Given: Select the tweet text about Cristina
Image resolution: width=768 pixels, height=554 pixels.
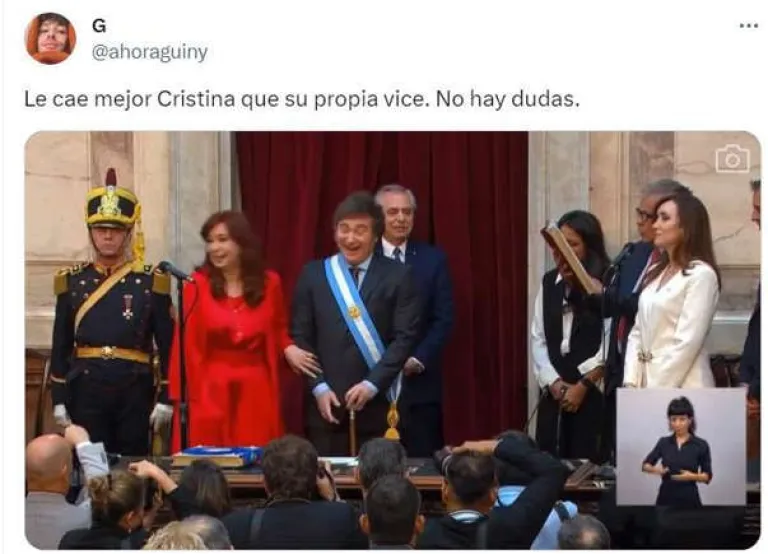Looking at the screenshot, I should click(302, 99).
